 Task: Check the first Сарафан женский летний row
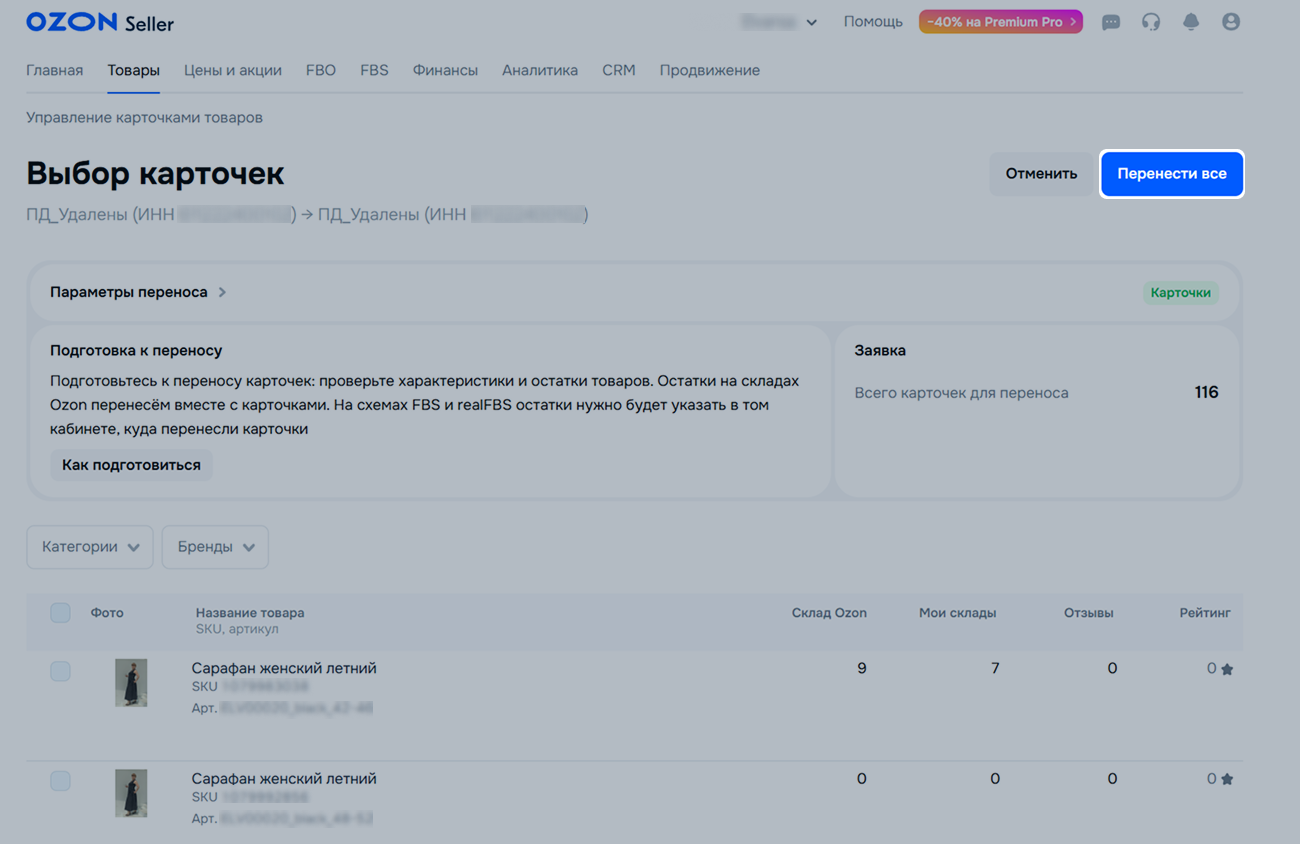(61, 671)
